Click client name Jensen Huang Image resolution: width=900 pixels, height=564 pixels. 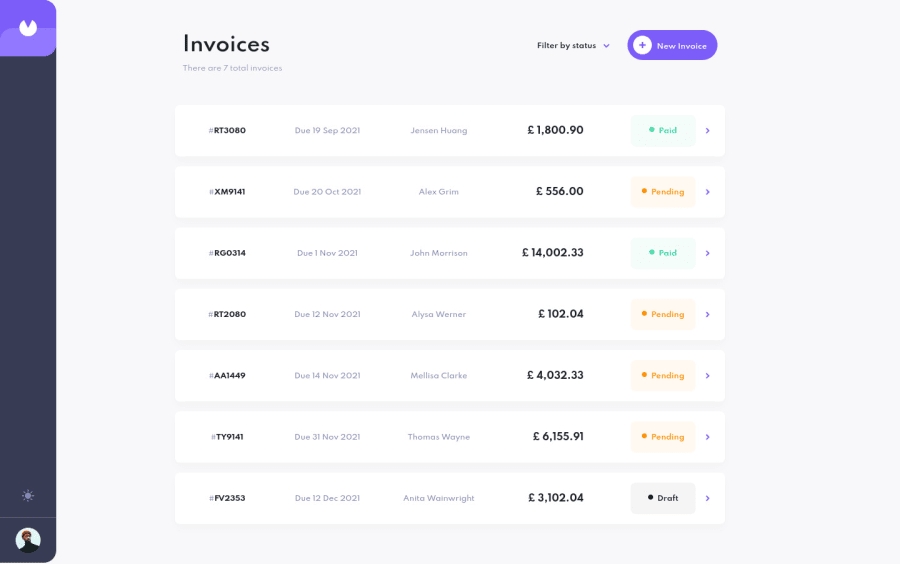click(439, 131)
